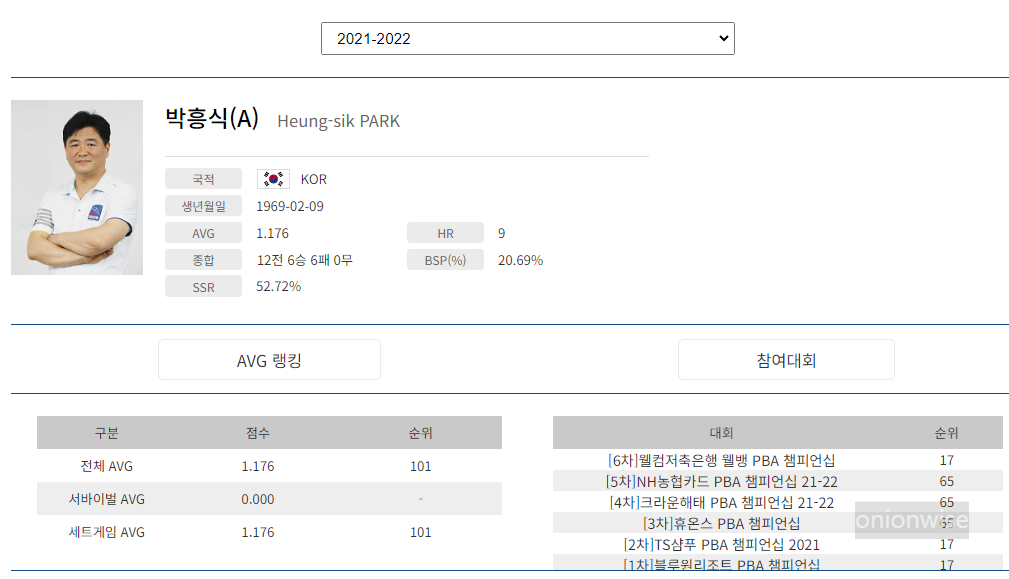The image size is (1009, 579).
Task: Click the SSR percentage label badge
Action: [x=203, y=286]
